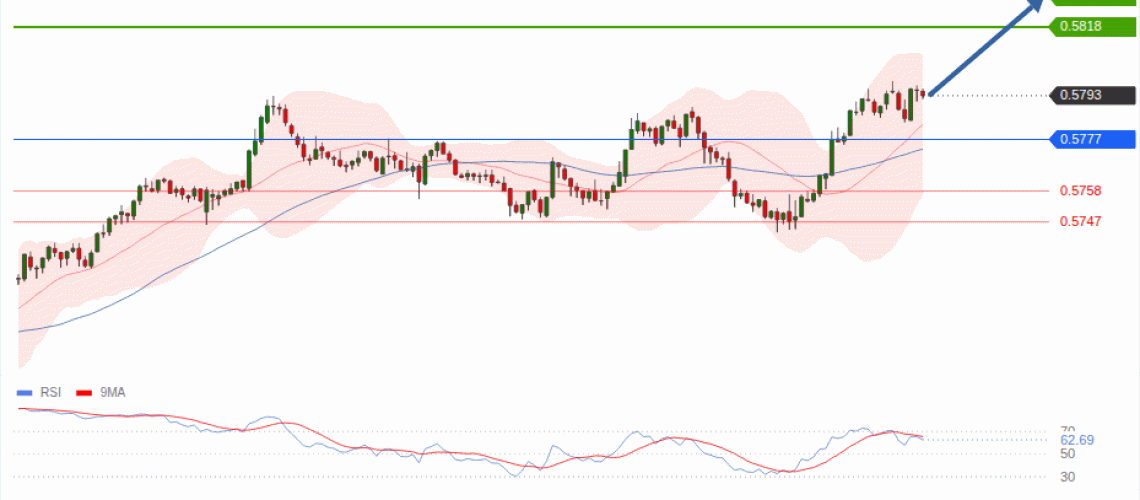The height and width of the screenshot is (500, 1140).
Task: Click the 0.5793 current price label
Action: (x=1093, y=94)
